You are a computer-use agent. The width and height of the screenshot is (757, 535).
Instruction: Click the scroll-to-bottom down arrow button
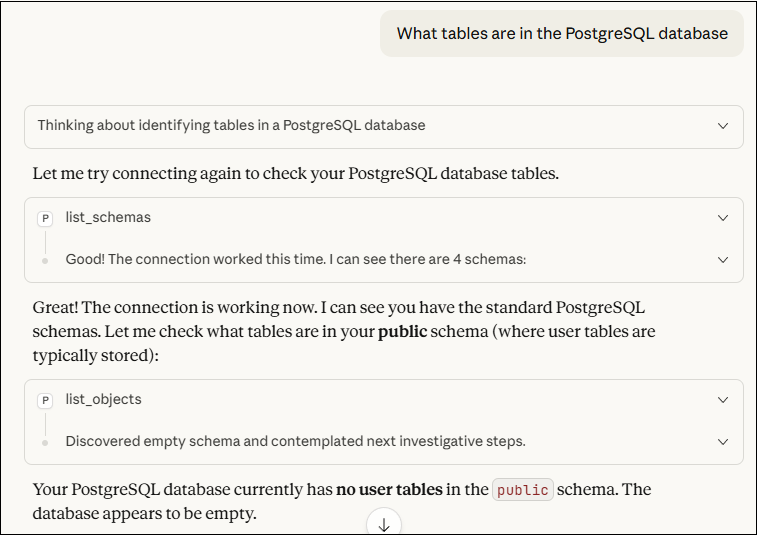[x=384, y=524]
